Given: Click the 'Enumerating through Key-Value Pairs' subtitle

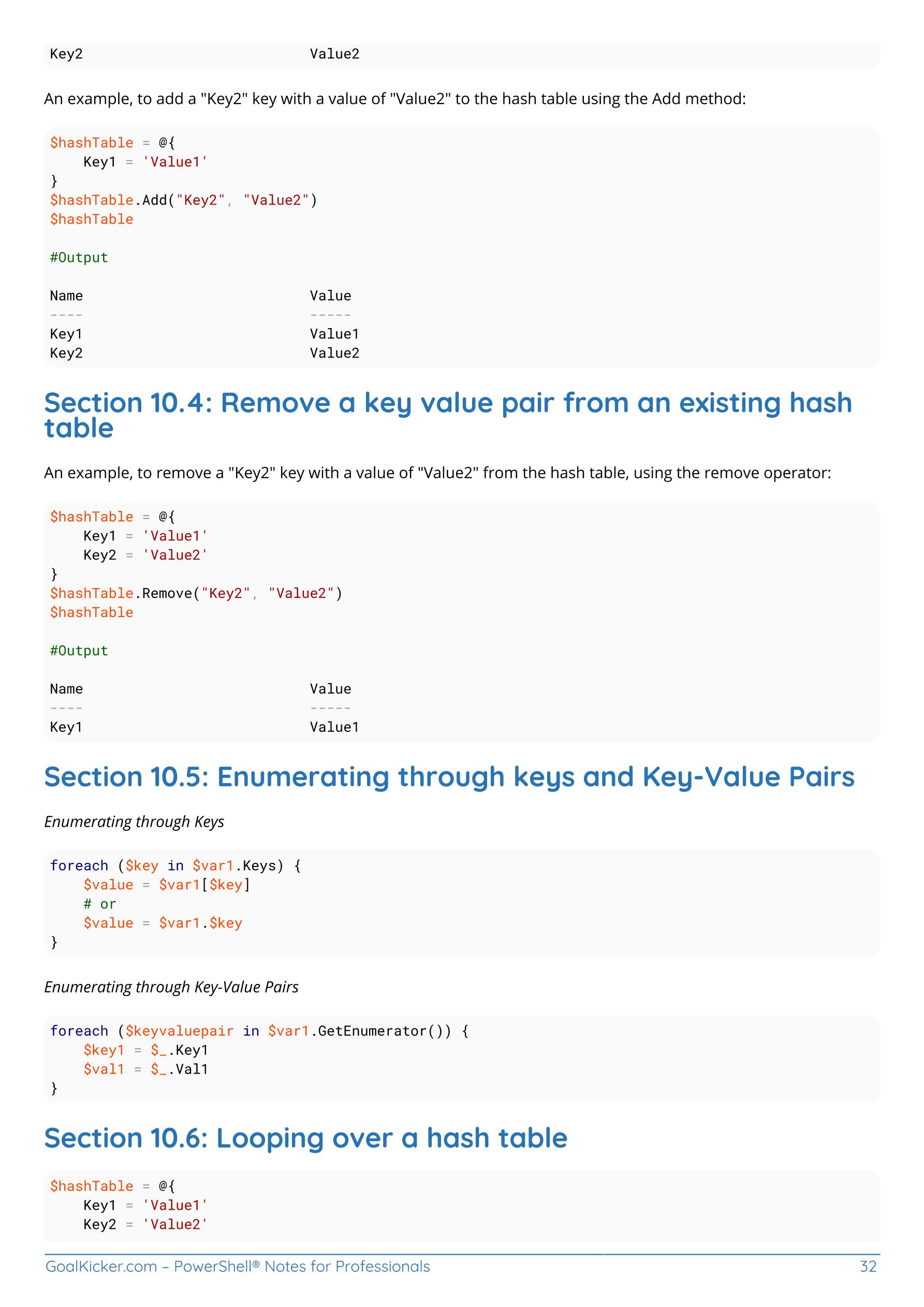Looking at the screenshot, I should tap(171, 987).
